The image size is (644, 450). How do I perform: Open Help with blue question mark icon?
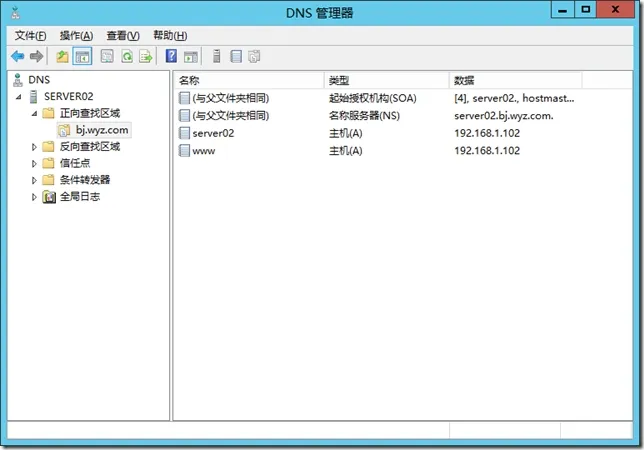point(171,56)
